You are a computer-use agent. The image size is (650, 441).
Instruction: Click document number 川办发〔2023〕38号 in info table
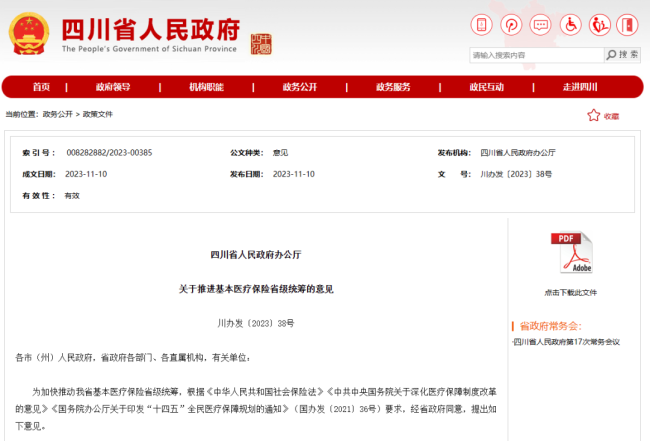pos(516,174)
